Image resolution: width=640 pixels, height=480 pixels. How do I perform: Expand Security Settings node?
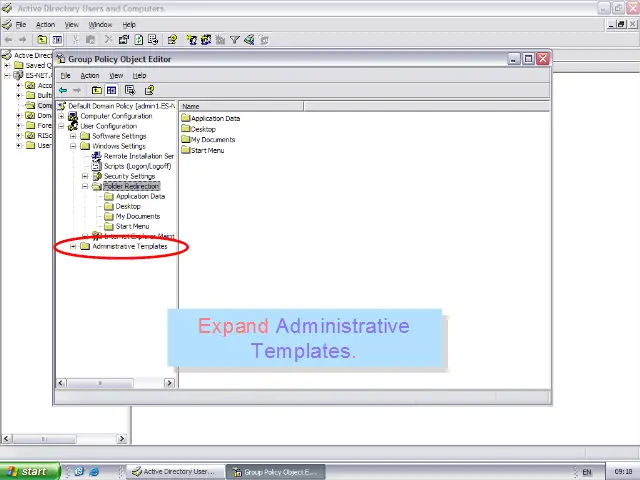click(85, 176)
